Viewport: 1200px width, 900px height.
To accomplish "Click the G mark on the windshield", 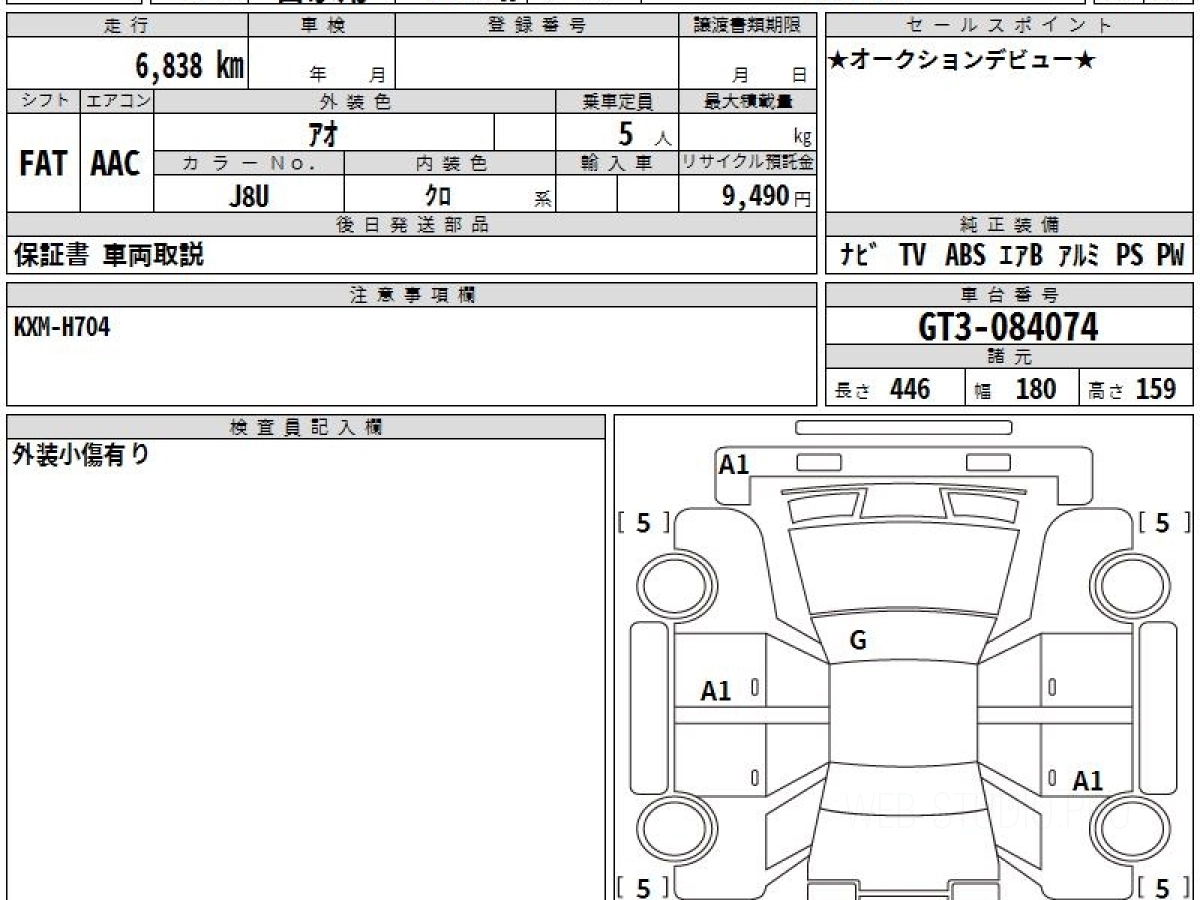I will pyautogui.click(x=858, y=642).
